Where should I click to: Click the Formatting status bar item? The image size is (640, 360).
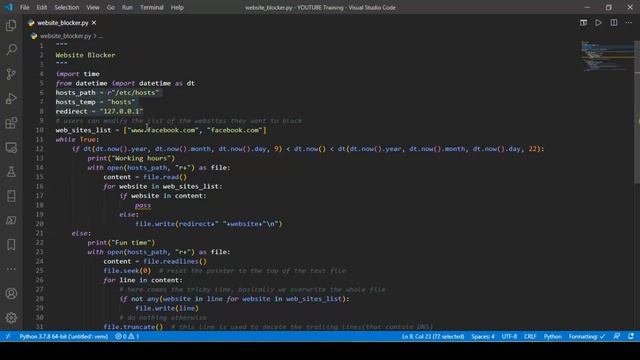(587, 336)
